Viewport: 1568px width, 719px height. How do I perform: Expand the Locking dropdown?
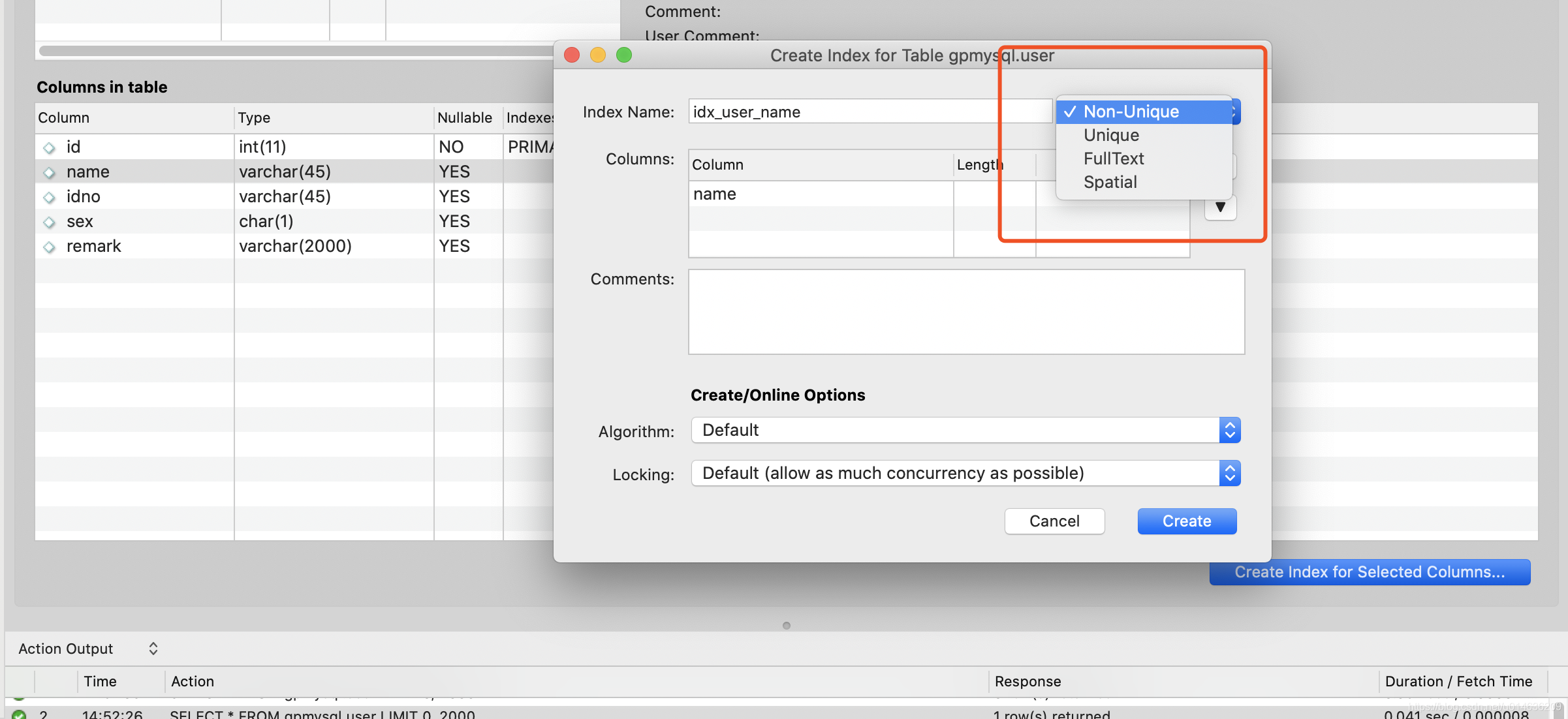point(965,473)
